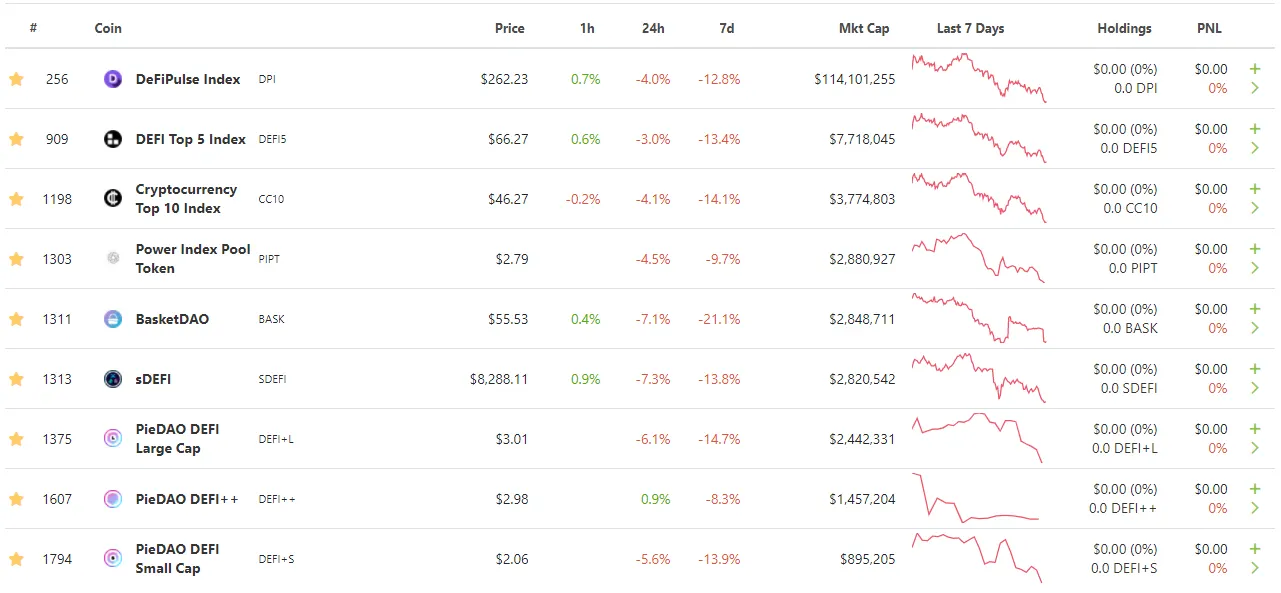Expand the PieDAO DEFI Small Cap row
Screen dimensions: 1281x593
1256,568
